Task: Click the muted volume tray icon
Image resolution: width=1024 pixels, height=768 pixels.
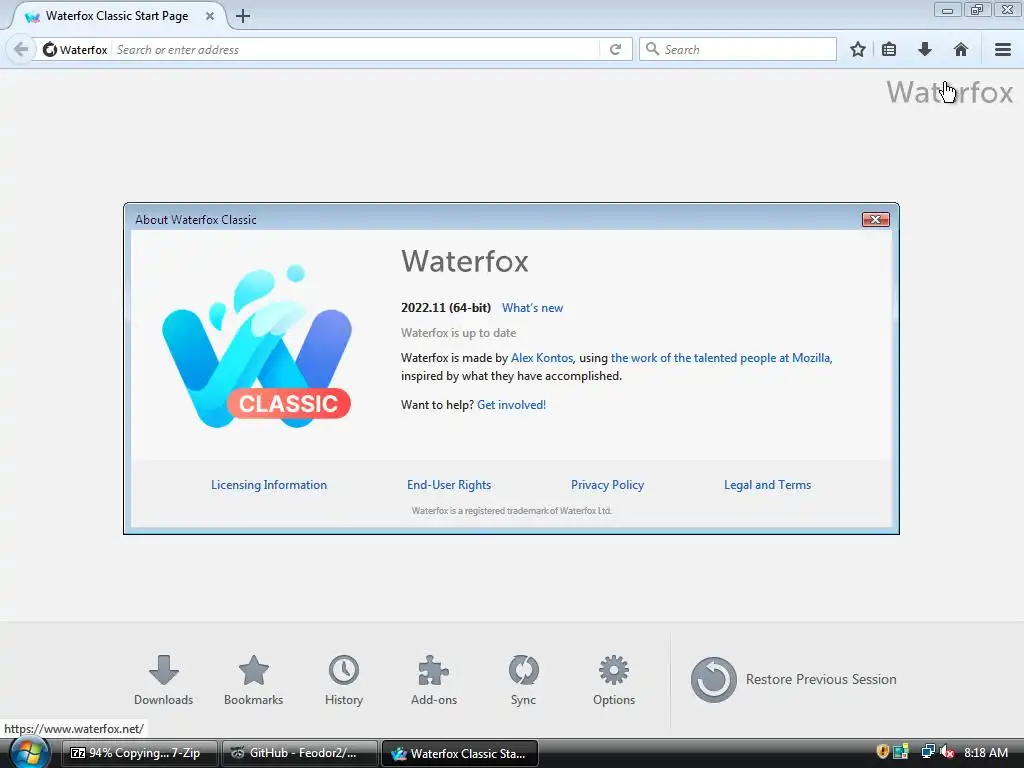Action: 947,752
